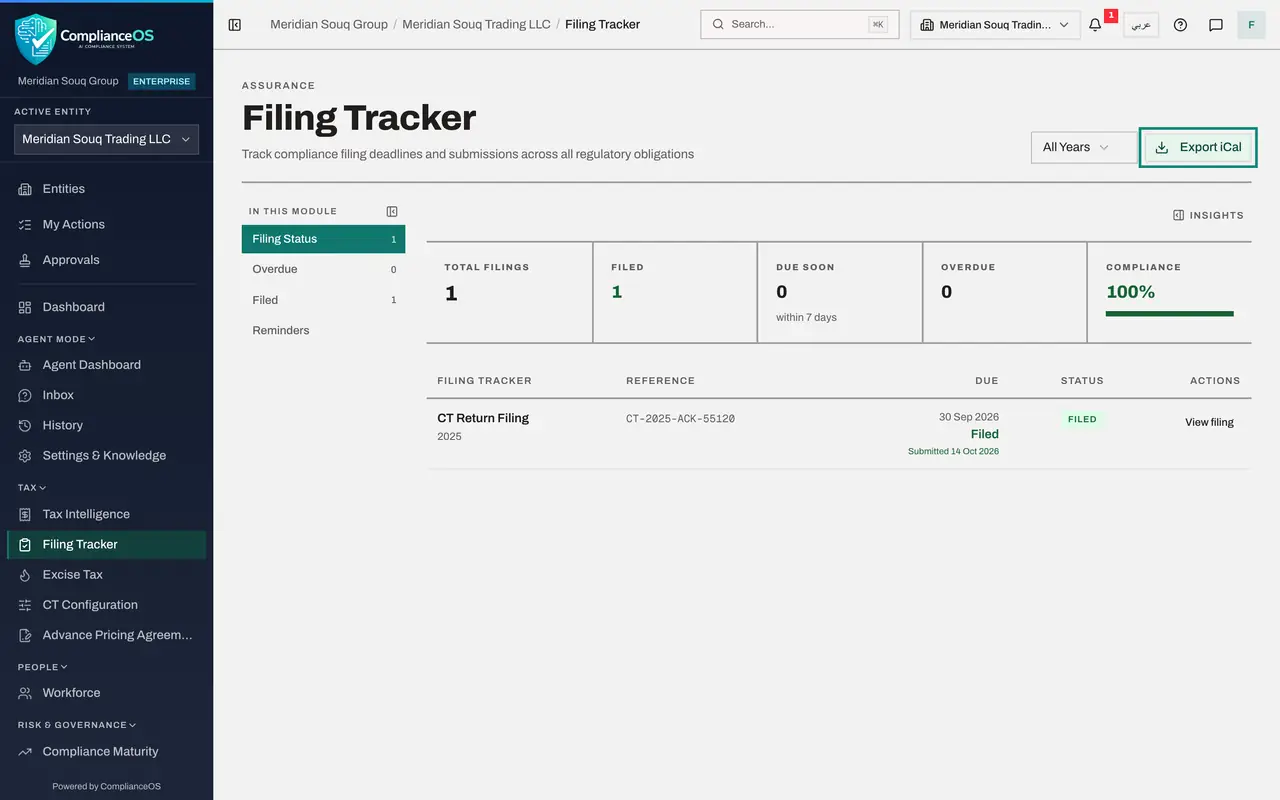
Task: Click the Workforce people icon
Action: click(x=25, y=693)
